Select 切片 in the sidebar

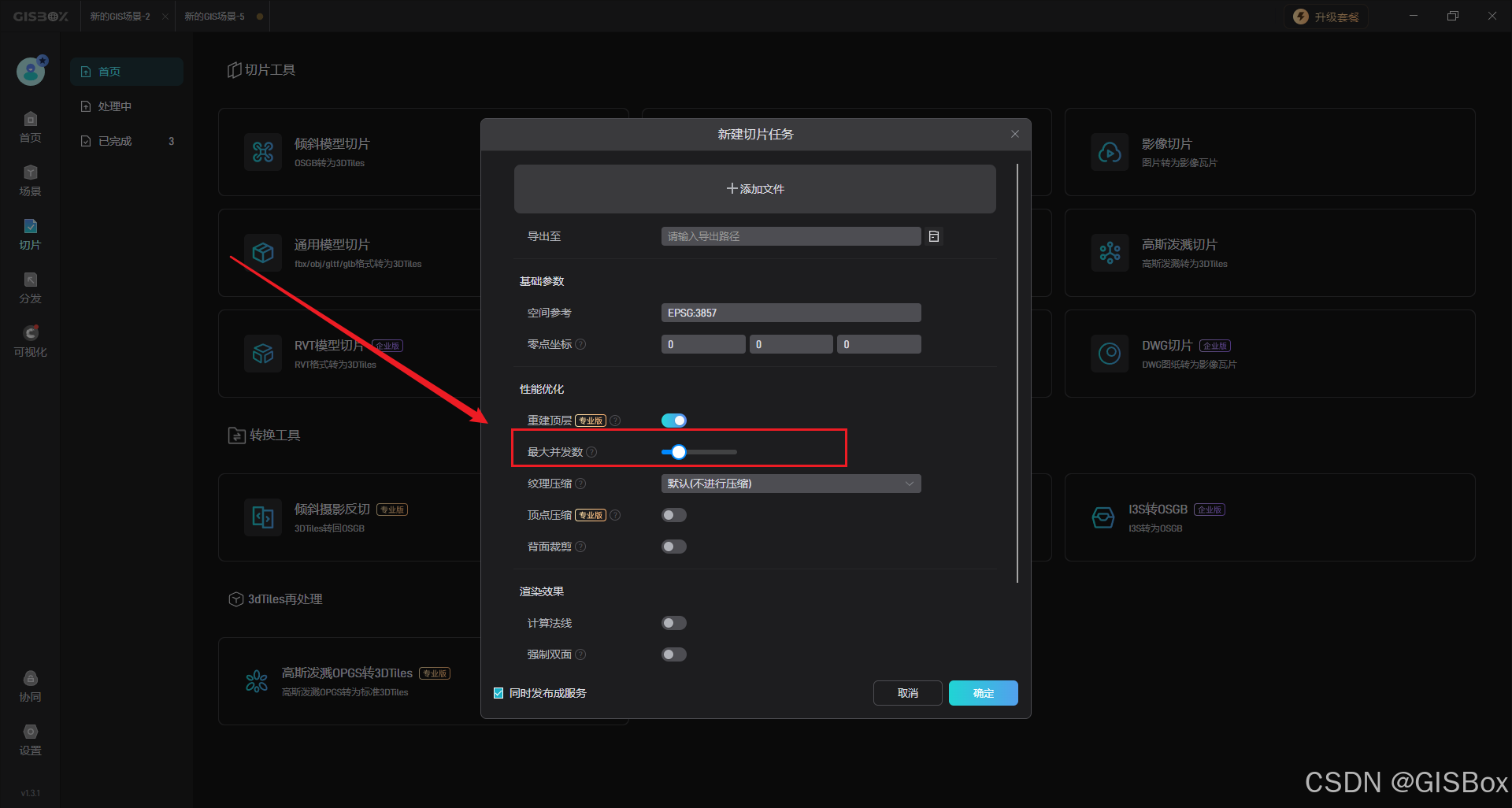coord(30,235)
